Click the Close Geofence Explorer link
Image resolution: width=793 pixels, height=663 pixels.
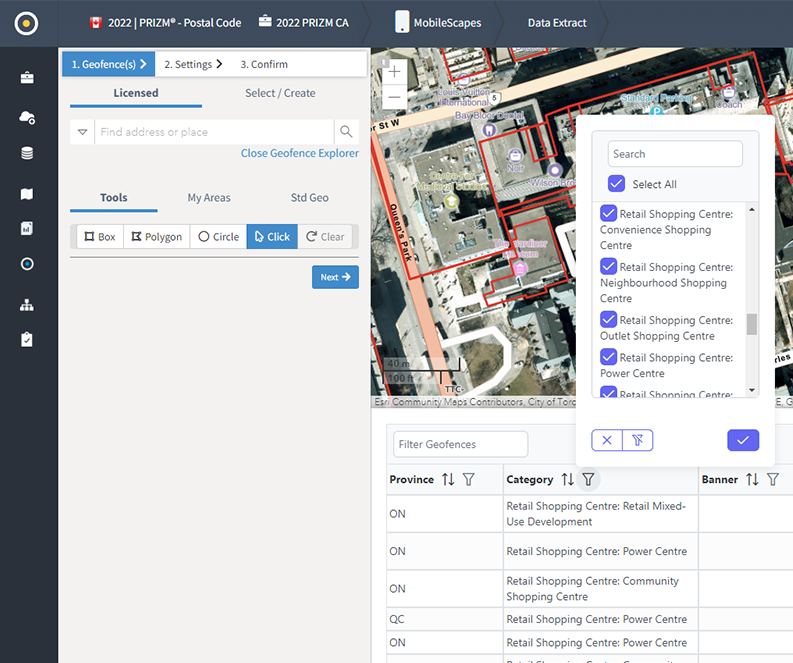[x=299, y=153]
